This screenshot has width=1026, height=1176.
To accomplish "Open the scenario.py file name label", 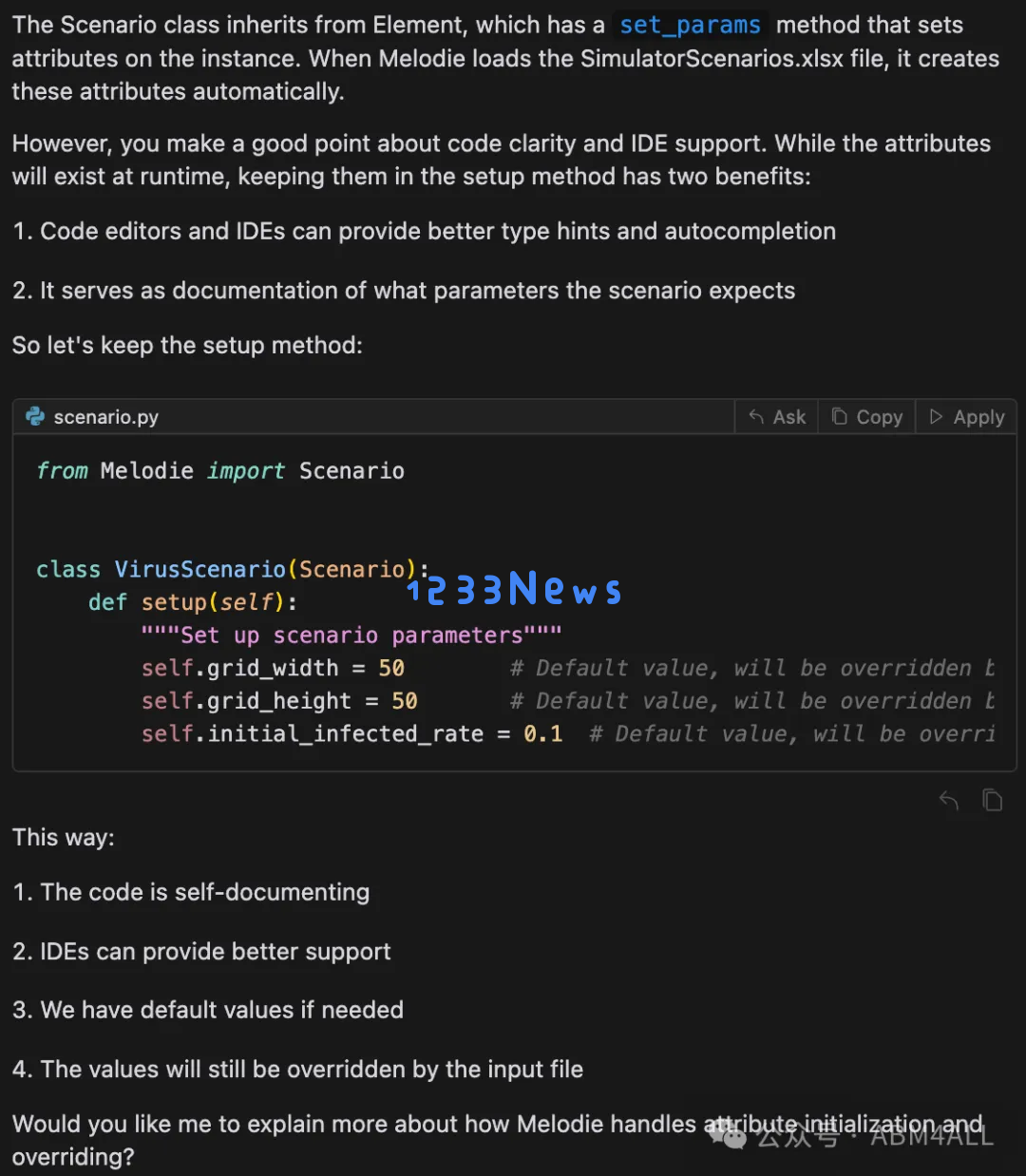I will pyautogui.click(x=105, y=417).
